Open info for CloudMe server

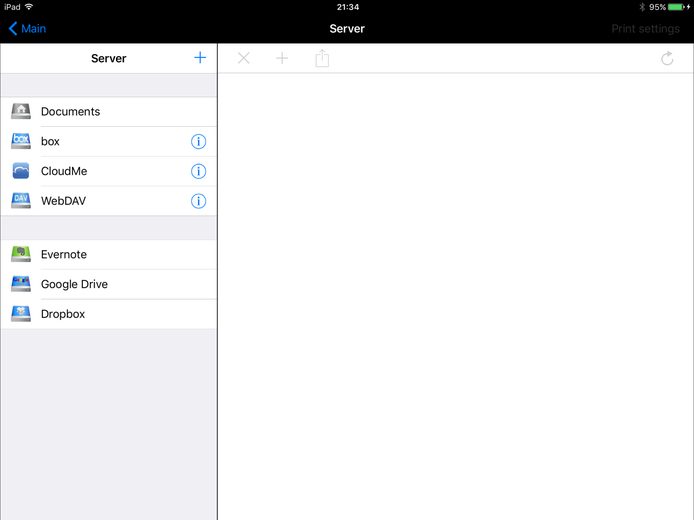(x=198, y=171)
